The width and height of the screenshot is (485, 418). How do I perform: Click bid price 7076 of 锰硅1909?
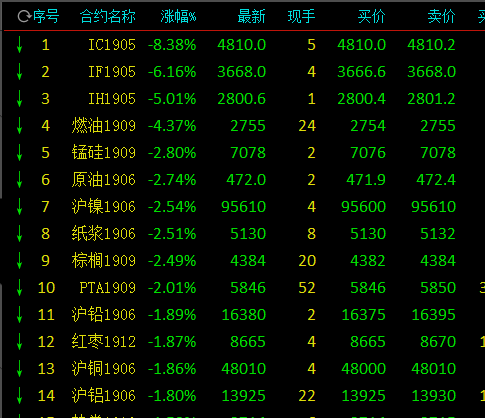[x=368, y=153]
